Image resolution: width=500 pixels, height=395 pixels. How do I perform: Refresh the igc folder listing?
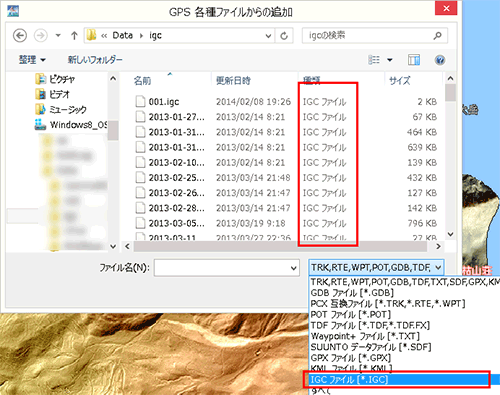coord(284,35)
